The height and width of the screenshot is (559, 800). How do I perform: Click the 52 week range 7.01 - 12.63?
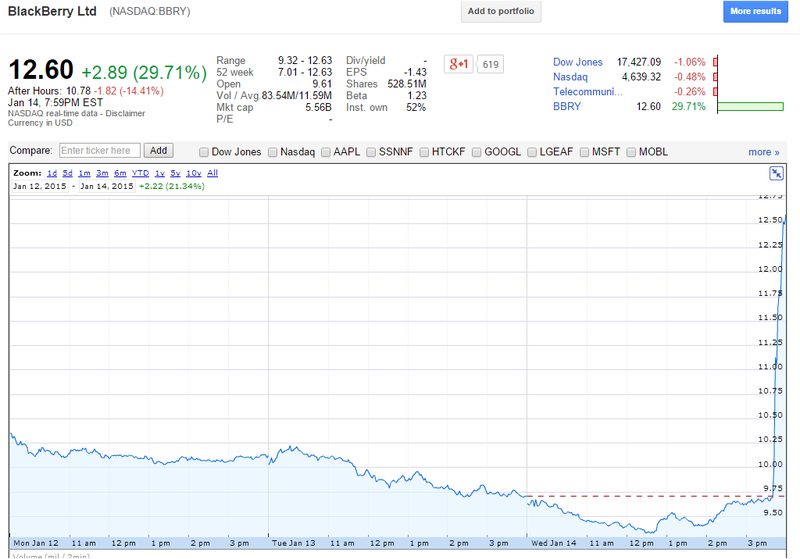pos(305,72)
